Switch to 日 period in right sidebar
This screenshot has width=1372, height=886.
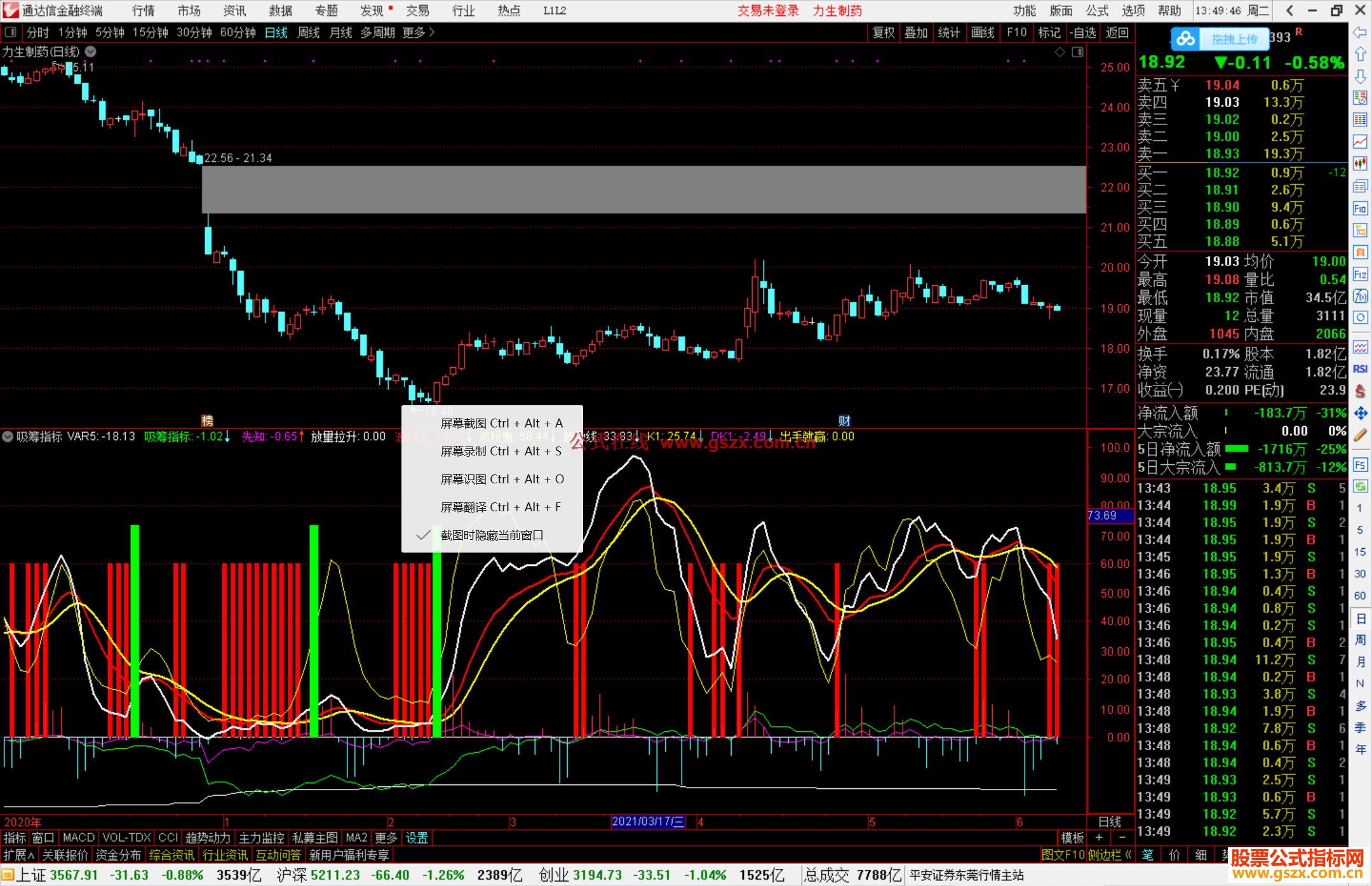1360,619
